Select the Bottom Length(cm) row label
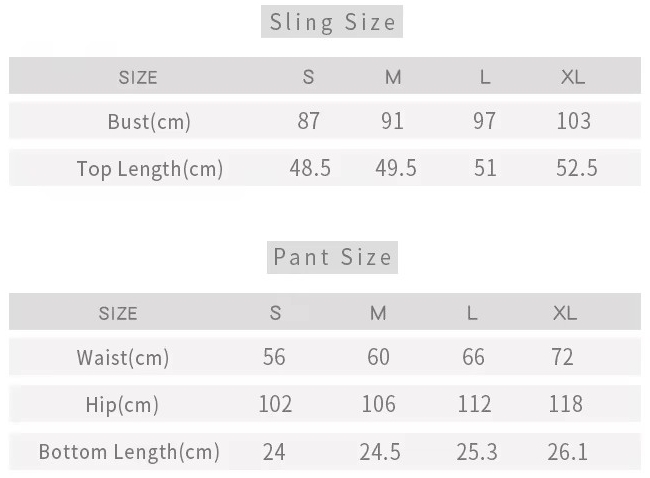Viewport: 650px width, 478px height. coord(129,452)
